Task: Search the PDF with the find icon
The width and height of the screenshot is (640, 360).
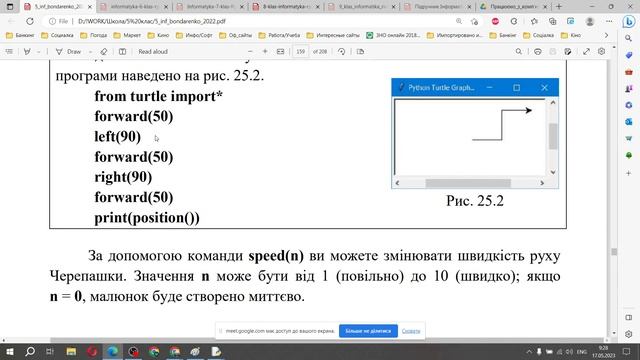Action: pyautogui.click(x=518, y=51)
